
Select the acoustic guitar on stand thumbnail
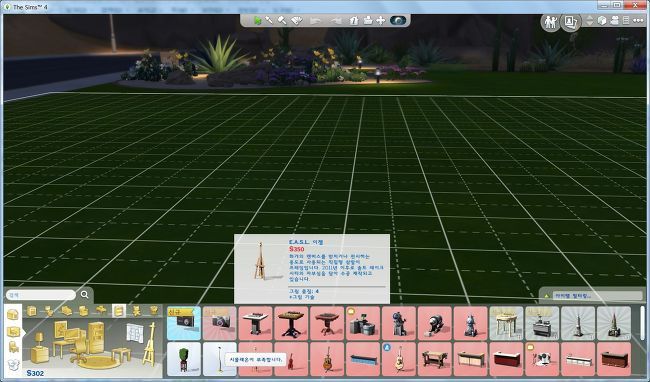click(327, 359)
